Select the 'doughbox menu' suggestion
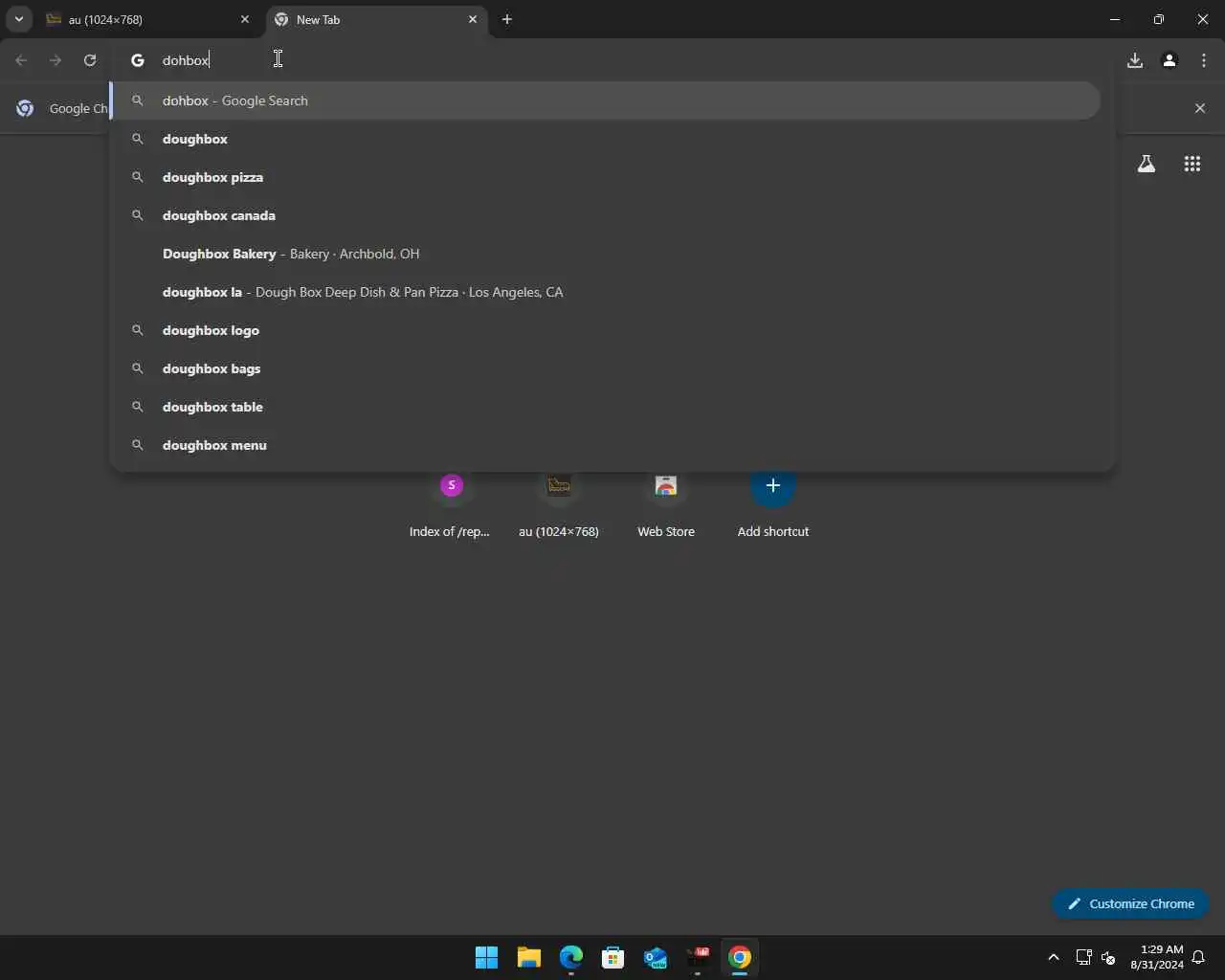The height and width of the screenshot is (980, 1225). pyautogui.click(x=607, y=445)
